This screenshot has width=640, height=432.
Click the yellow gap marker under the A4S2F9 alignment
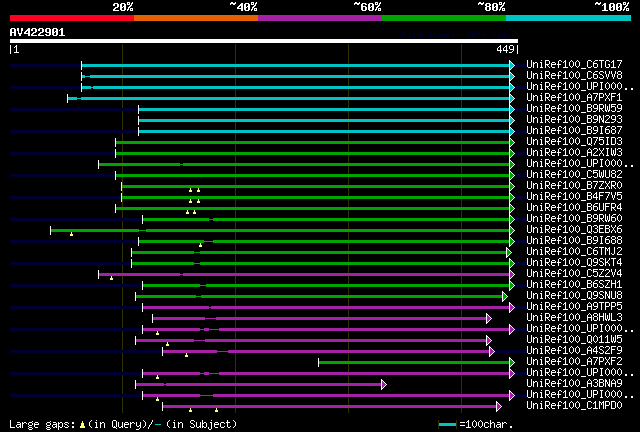coord(187,355)
